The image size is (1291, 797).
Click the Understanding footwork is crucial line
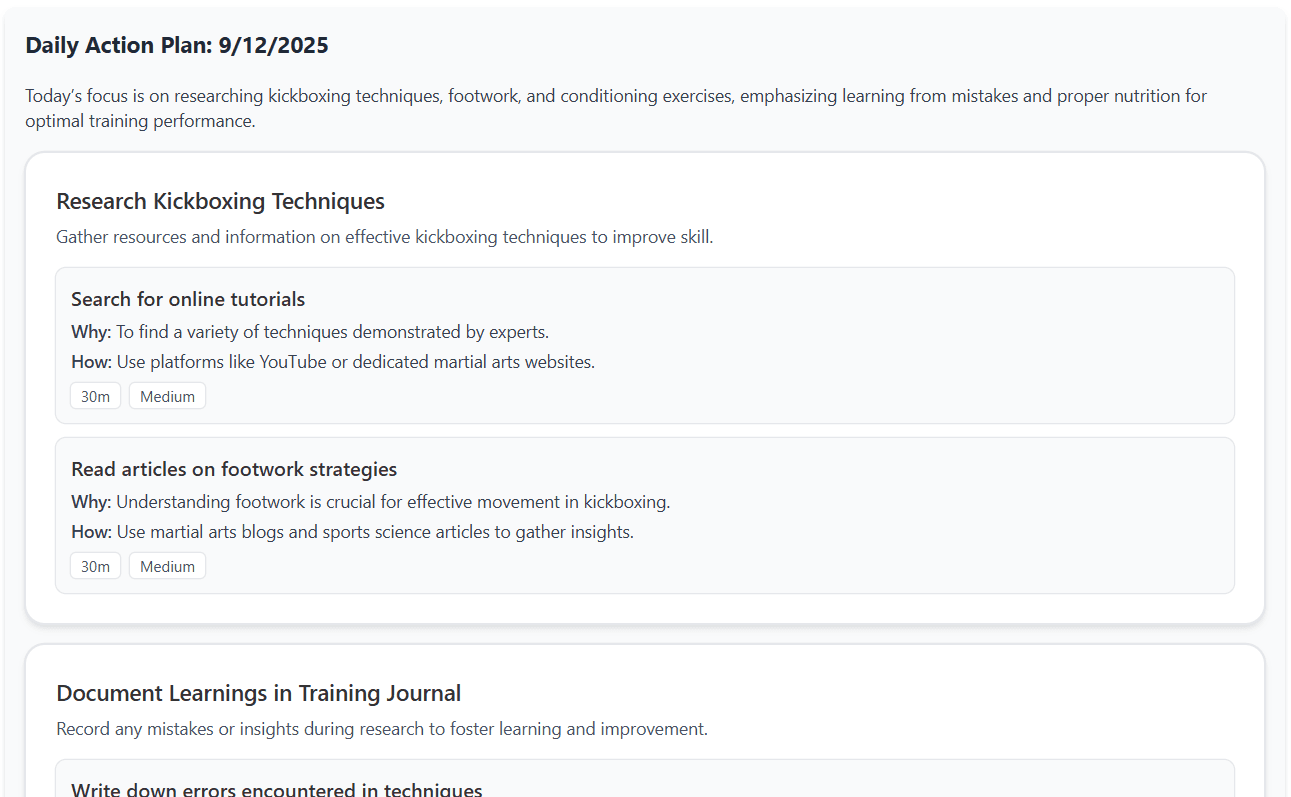[x=393, y=501]
